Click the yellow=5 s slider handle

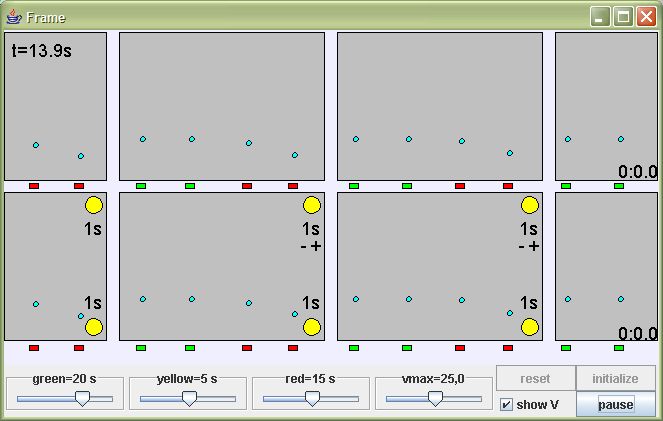coord(189,398)
